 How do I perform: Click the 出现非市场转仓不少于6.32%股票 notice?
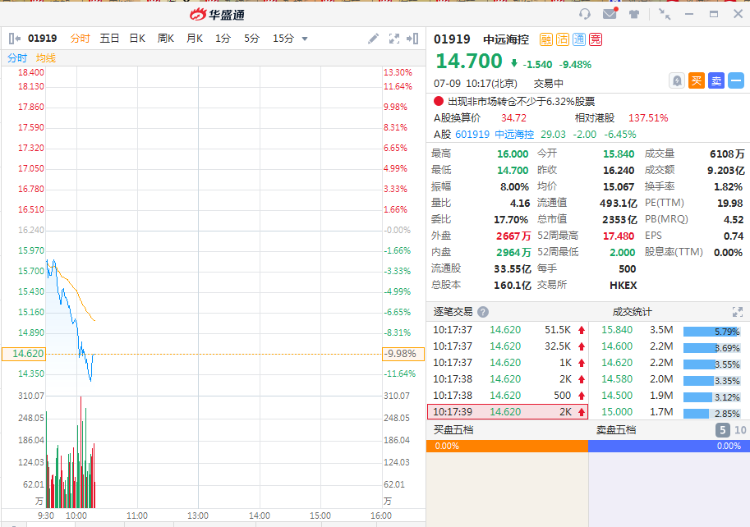521,101
